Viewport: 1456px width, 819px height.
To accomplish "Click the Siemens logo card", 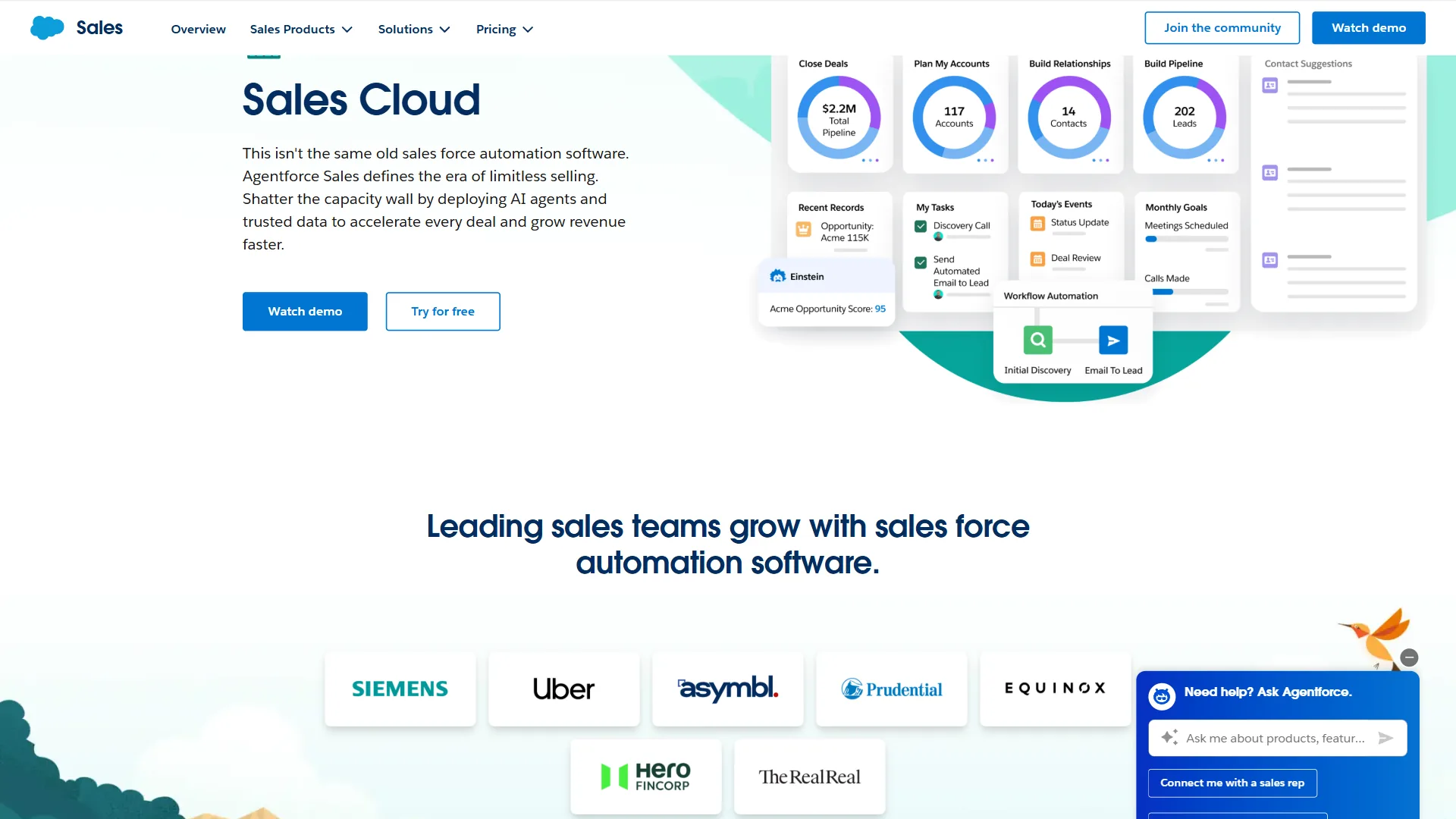I will pyautogui.click(x=400, y=689).
